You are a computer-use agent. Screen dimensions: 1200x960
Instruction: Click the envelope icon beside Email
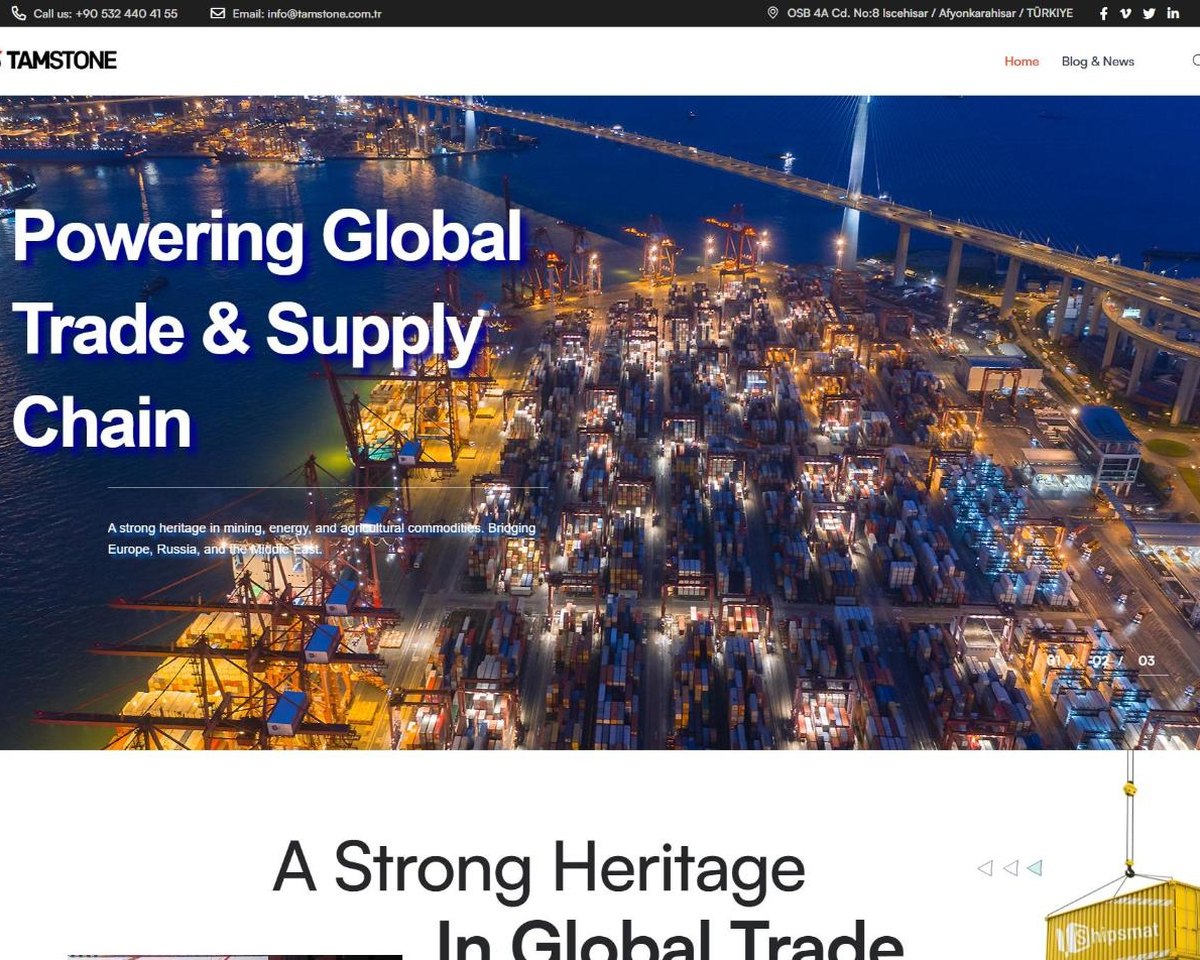pos(218,14)
